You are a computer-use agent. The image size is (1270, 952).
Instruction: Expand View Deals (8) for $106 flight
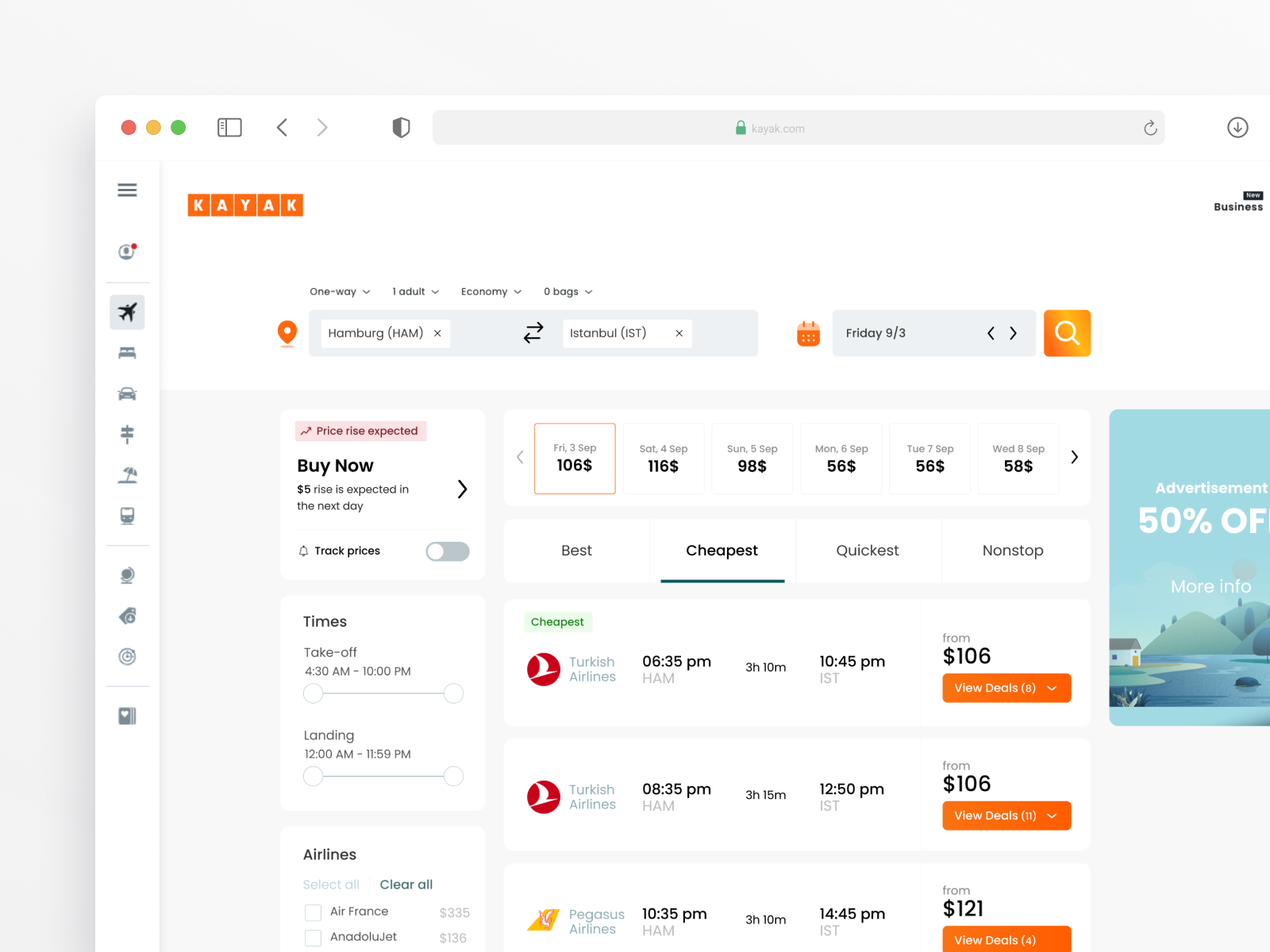coord(1006,688)
